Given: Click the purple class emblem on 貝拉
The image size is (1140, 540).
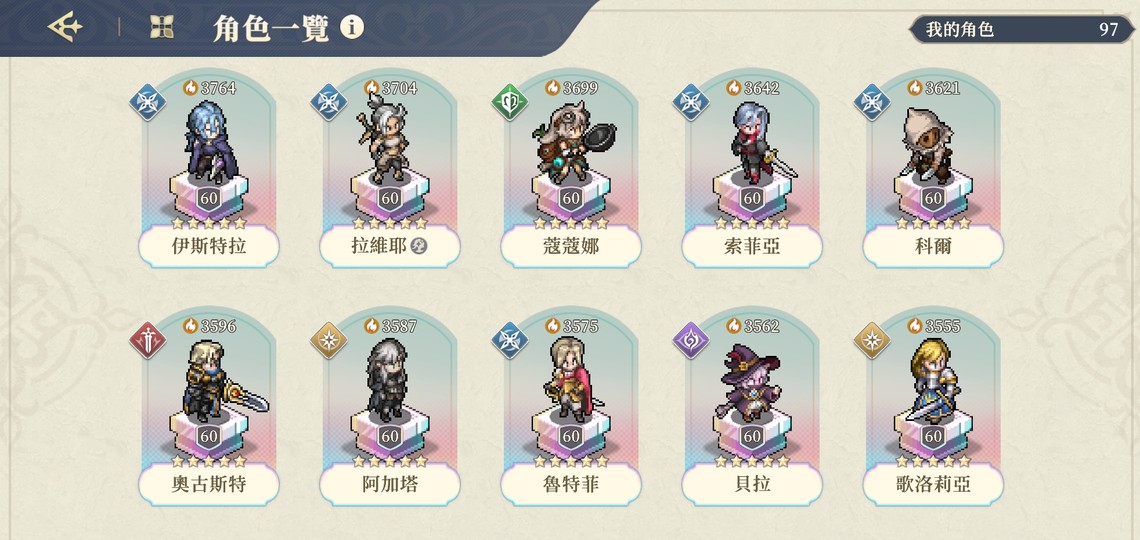Looking at the screenshot, I should tap(691, 340).
